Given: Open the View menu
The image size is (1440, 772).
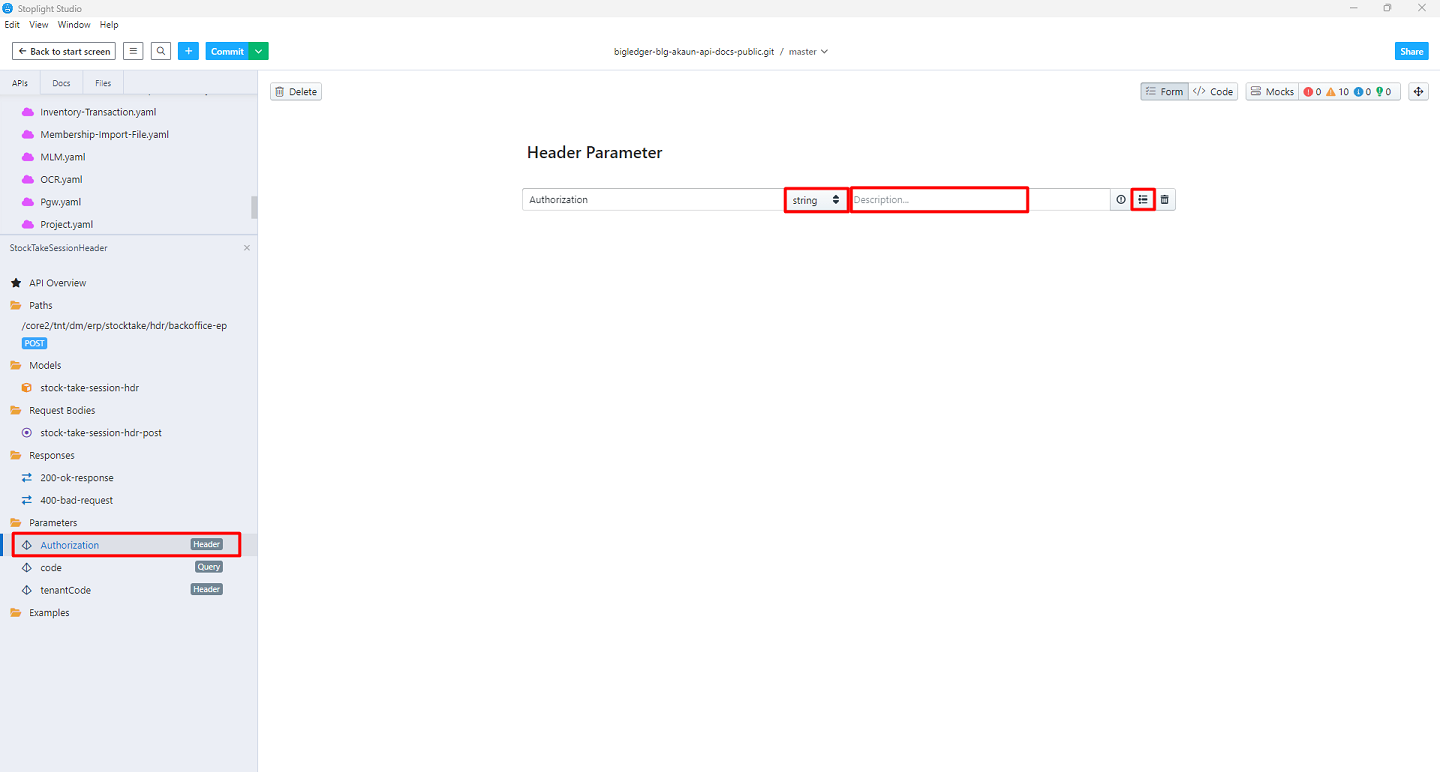Looking at the screenshot, I should click(x=39, y=25).
